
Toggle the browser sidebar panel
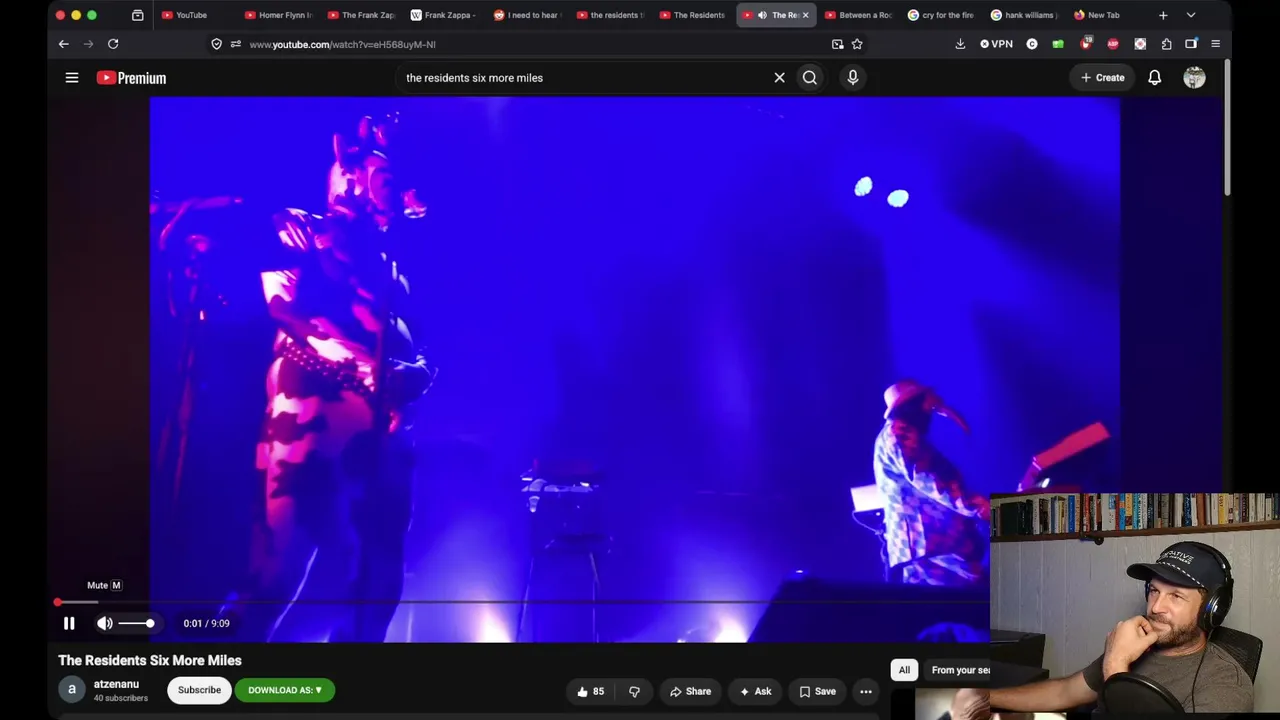coord(1191,44)
